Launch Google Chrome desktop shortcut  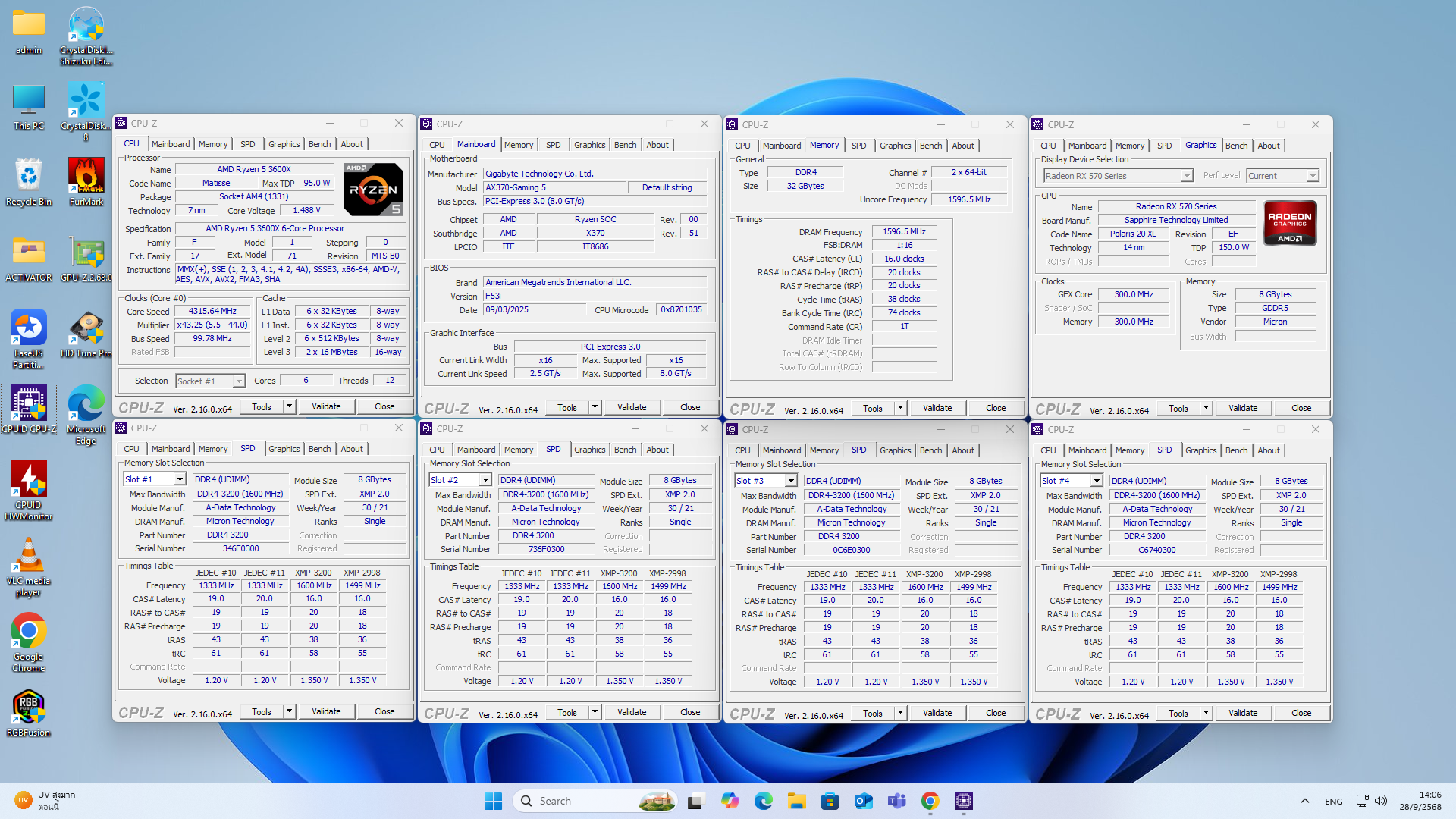pyautogui.click(x=29, y=642)
